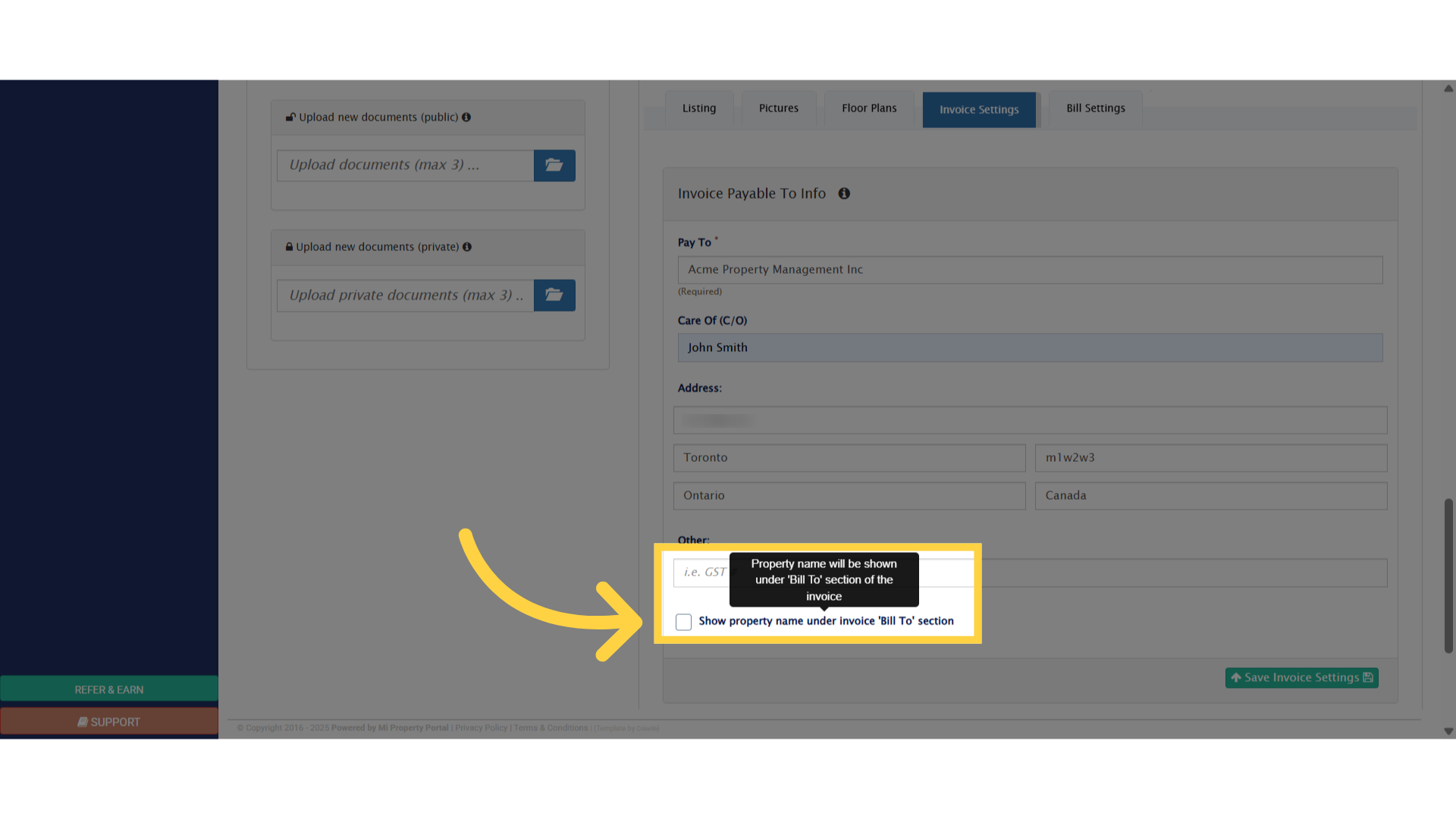
Task: Open SUPPORT in the sidebar
Action: point(109,722)
